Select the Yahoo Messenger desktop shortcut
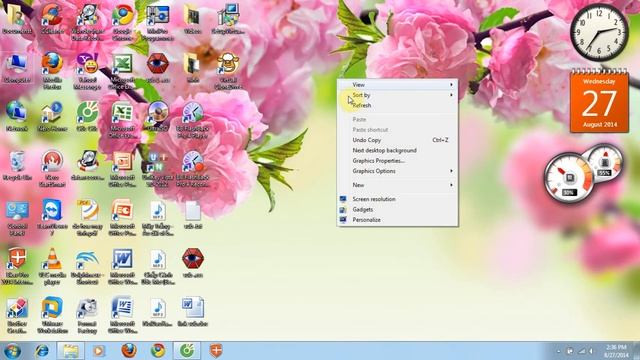 87,70
